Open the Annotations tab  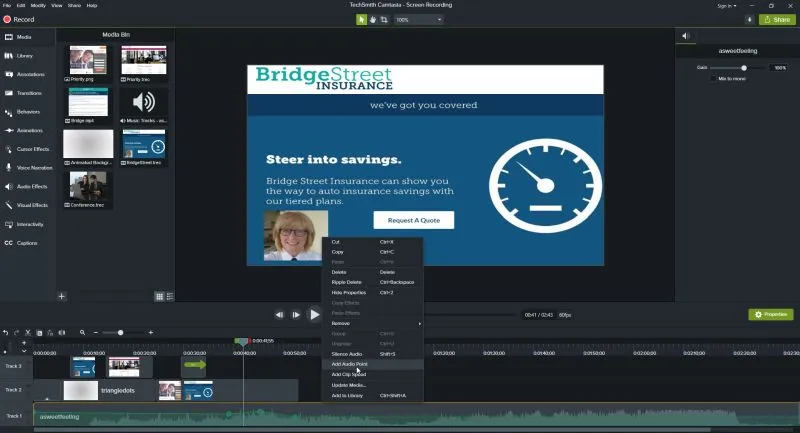point(28,74)
